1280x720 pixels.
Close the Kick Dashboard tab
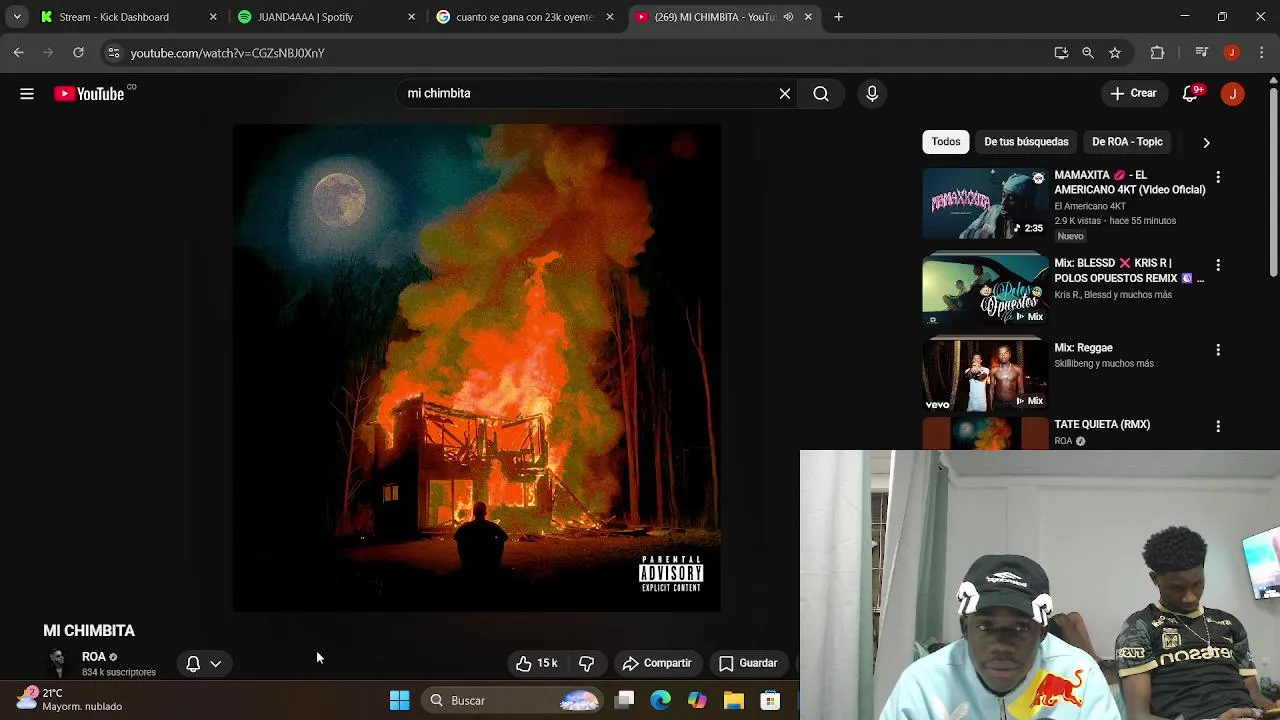[212, 17]
